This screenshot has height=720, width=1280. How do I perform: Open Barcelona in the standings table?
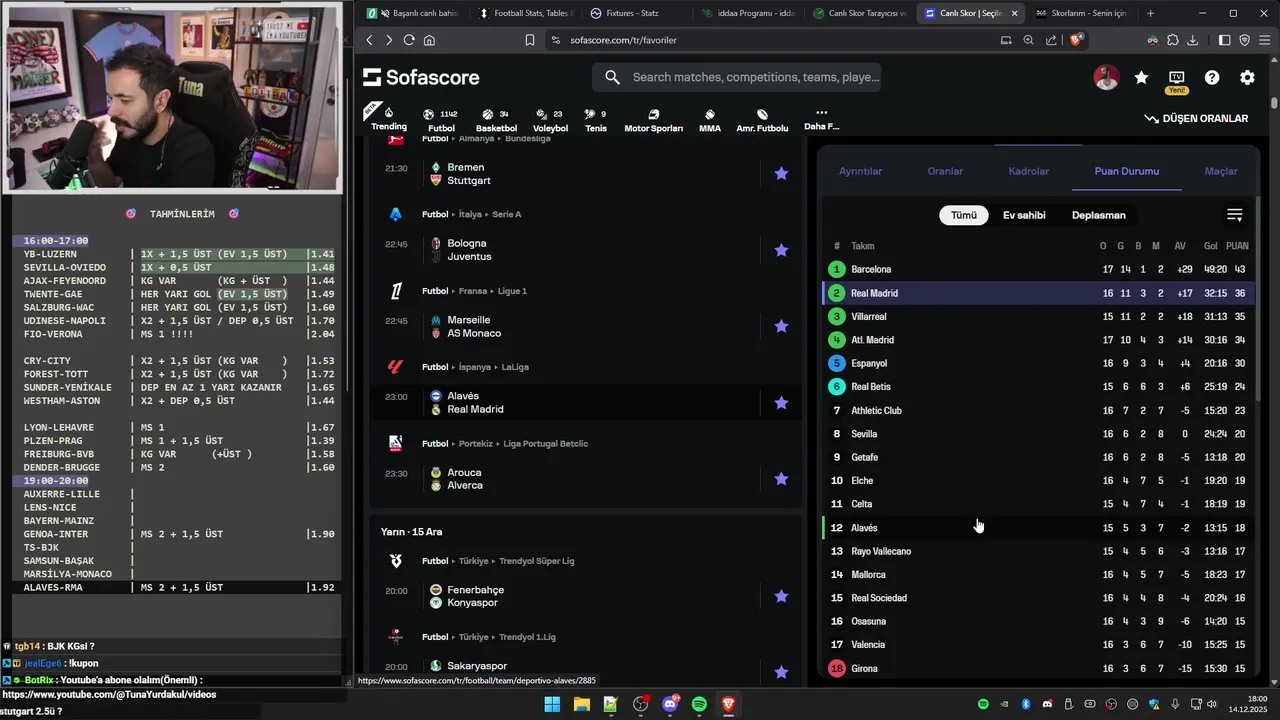pyautogui.click(x=1039, y=269)
